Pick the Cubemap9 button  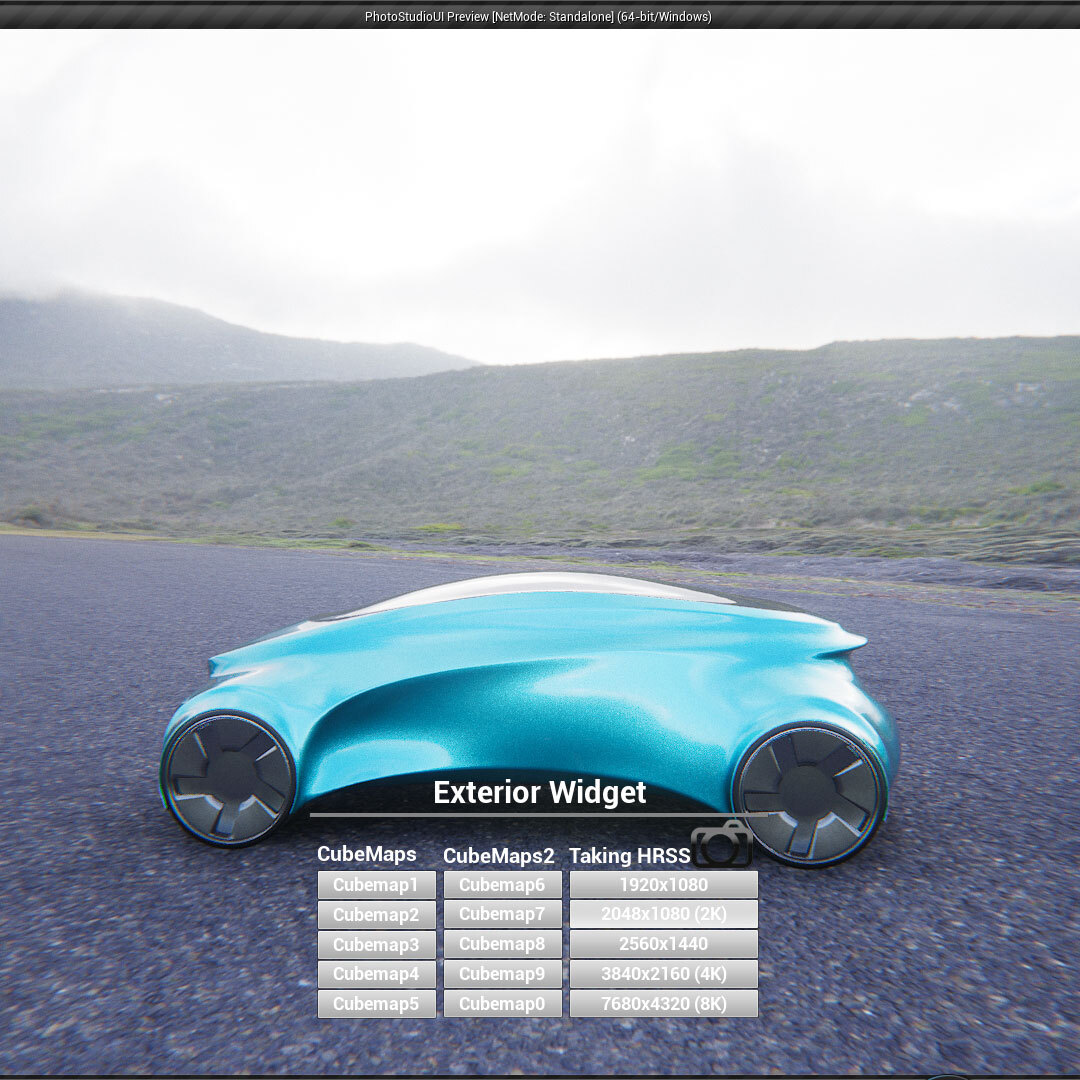coord(502,974)
